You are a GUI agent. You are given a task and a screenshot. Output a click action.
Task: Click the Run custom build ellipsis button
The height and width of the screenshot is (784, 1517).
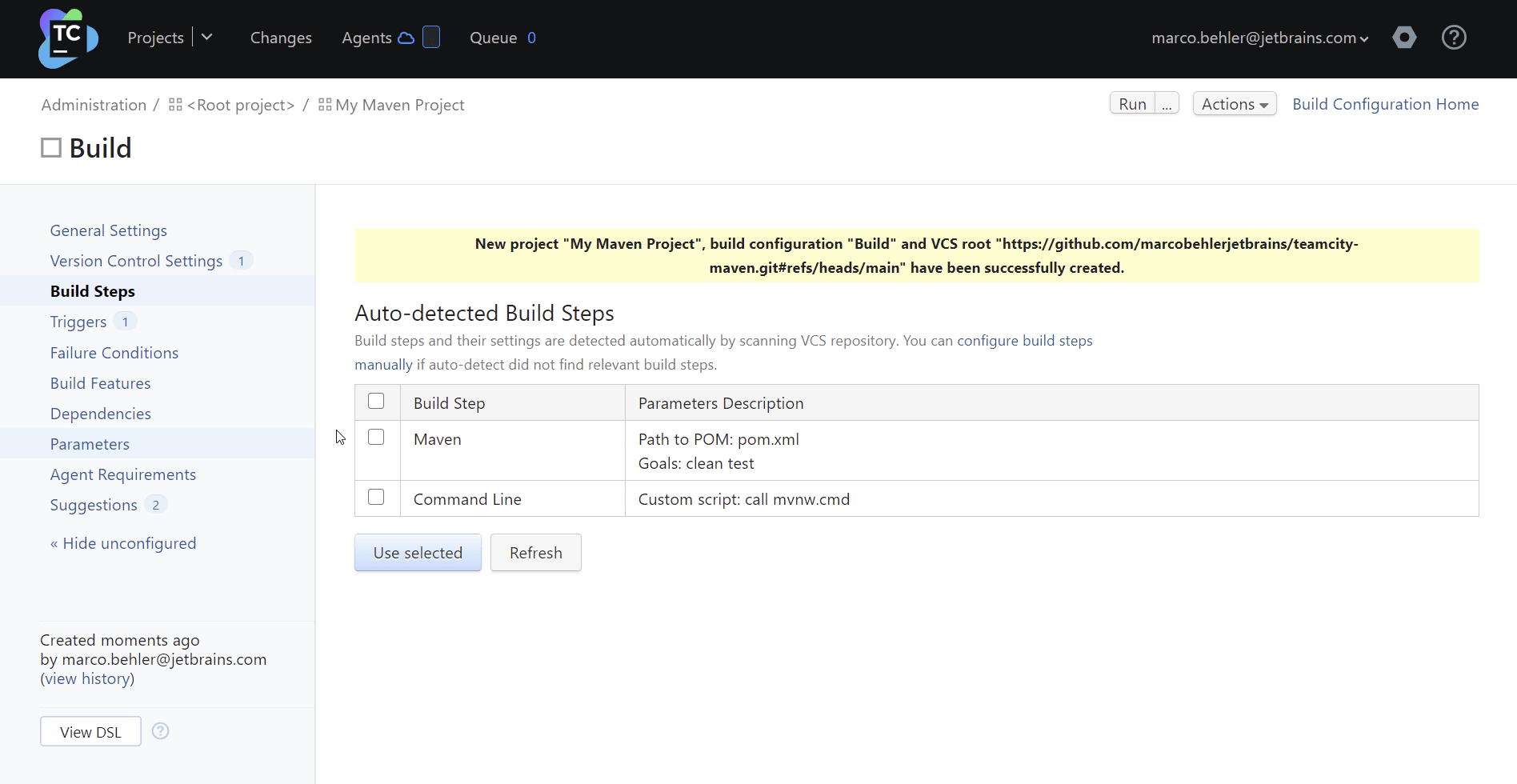(1167, 104)
